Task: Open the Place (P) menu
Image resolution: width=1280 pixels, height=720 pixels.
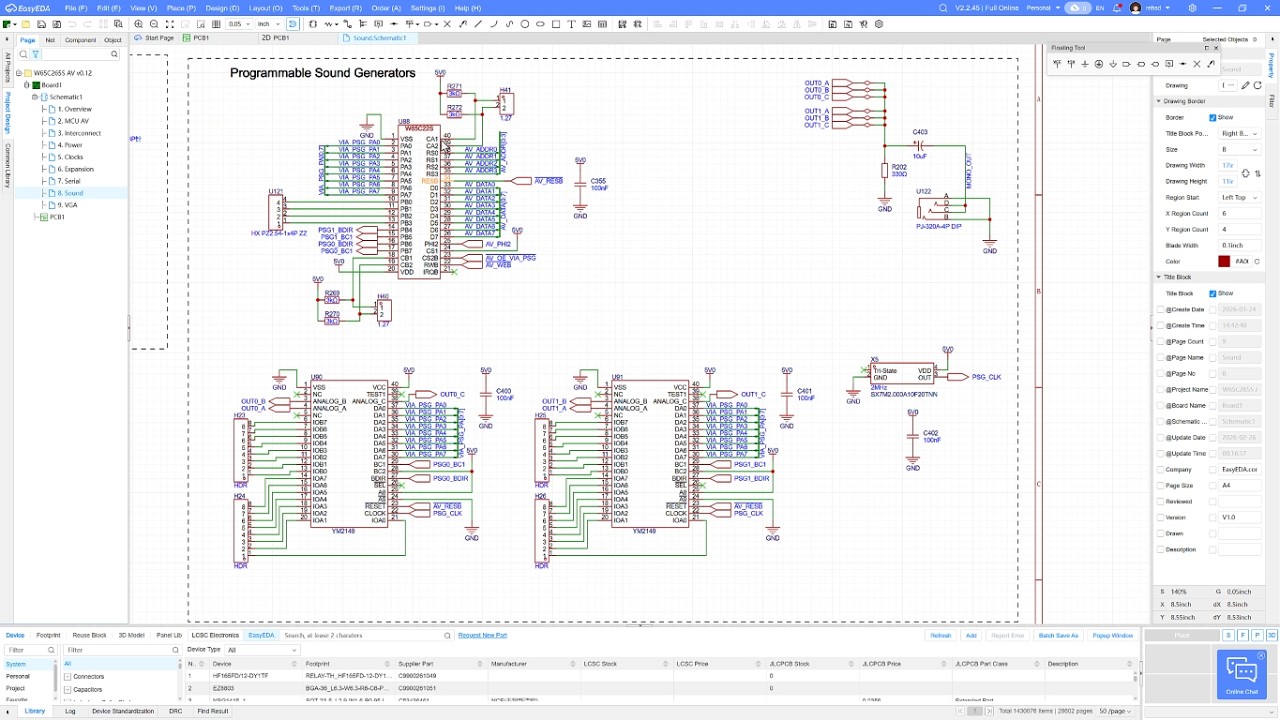Action: pos(181,8)
